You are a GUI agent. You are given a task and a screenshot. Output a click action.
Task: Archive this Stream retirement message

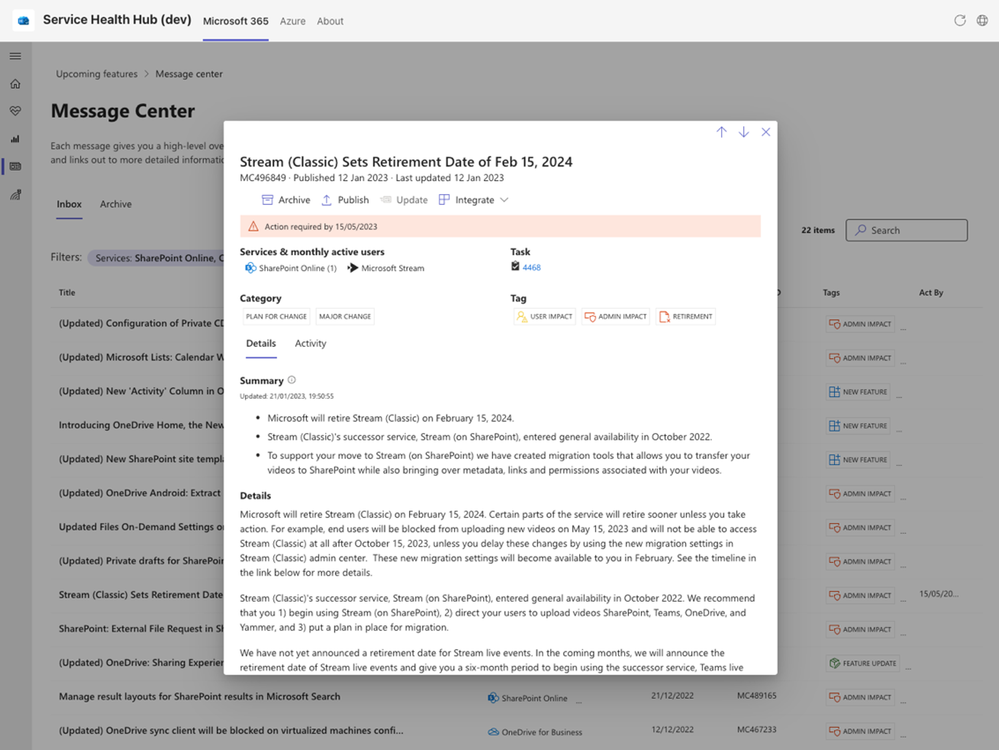(x=286, y=200)
